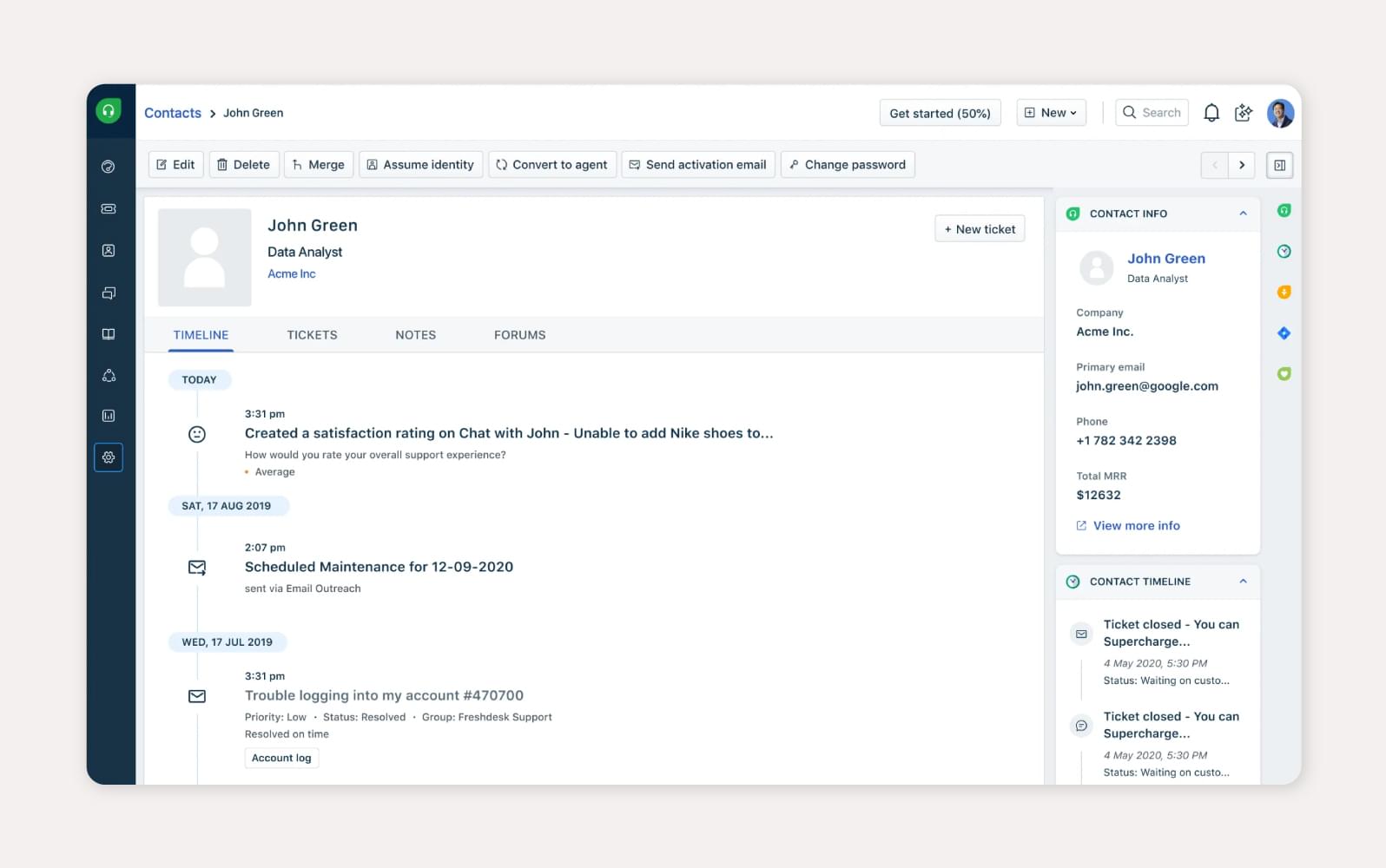Open the green Freshdesk app in right rail
Viewport: 1386px width, 868px height.
click(x=1284, y=210)
